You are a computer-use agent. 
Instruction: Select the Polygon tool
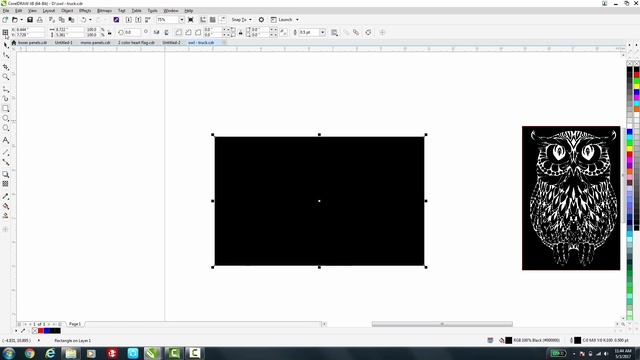pos(6,128)
